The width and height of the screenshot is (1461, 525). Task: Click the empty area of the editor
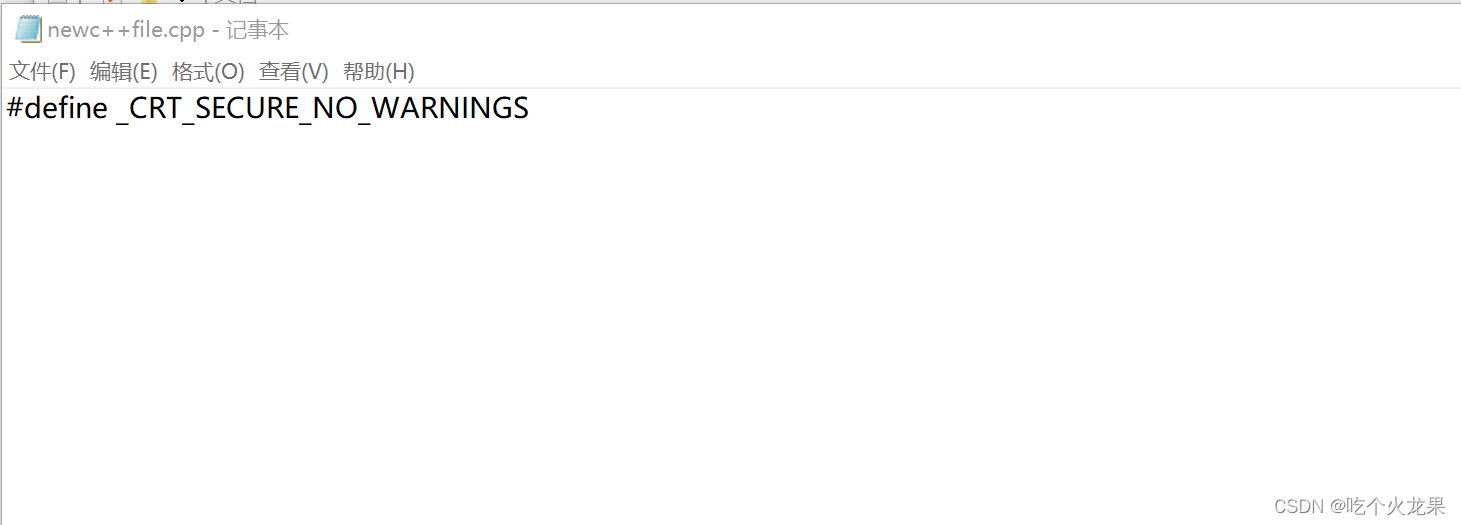pos(700,300)
